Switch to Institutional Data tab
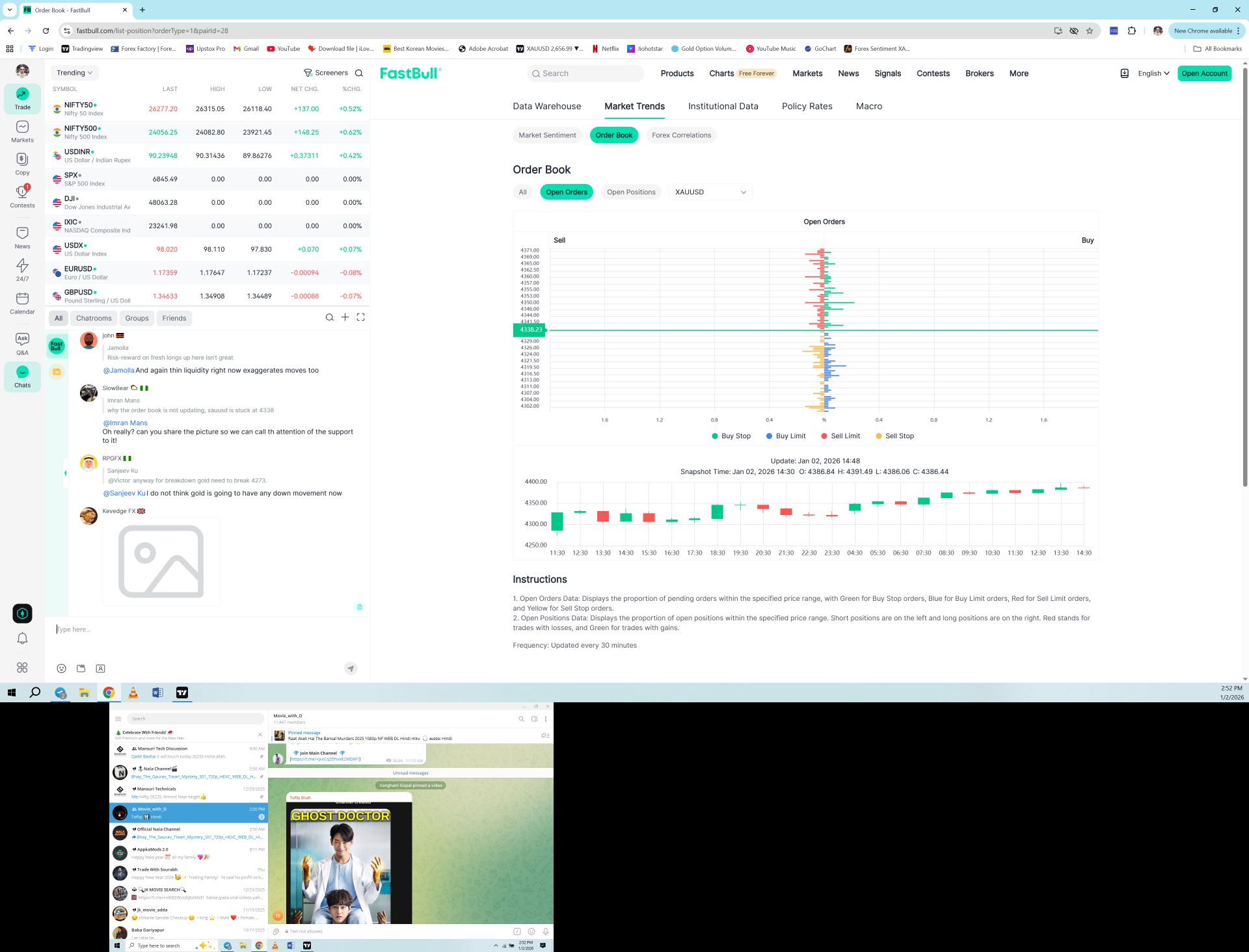The width and height of the screenshot is (1249, 952). 723,107
